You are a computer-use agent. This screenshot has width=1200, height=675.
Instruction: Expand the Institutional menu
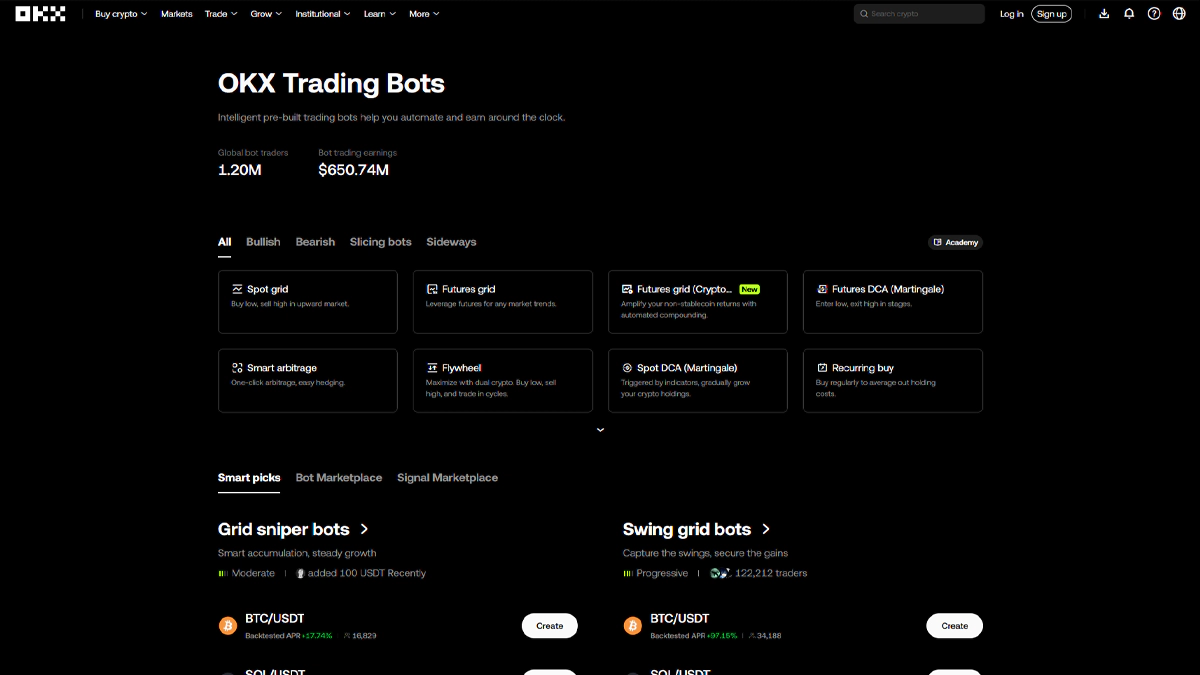(x=323, y=14)
